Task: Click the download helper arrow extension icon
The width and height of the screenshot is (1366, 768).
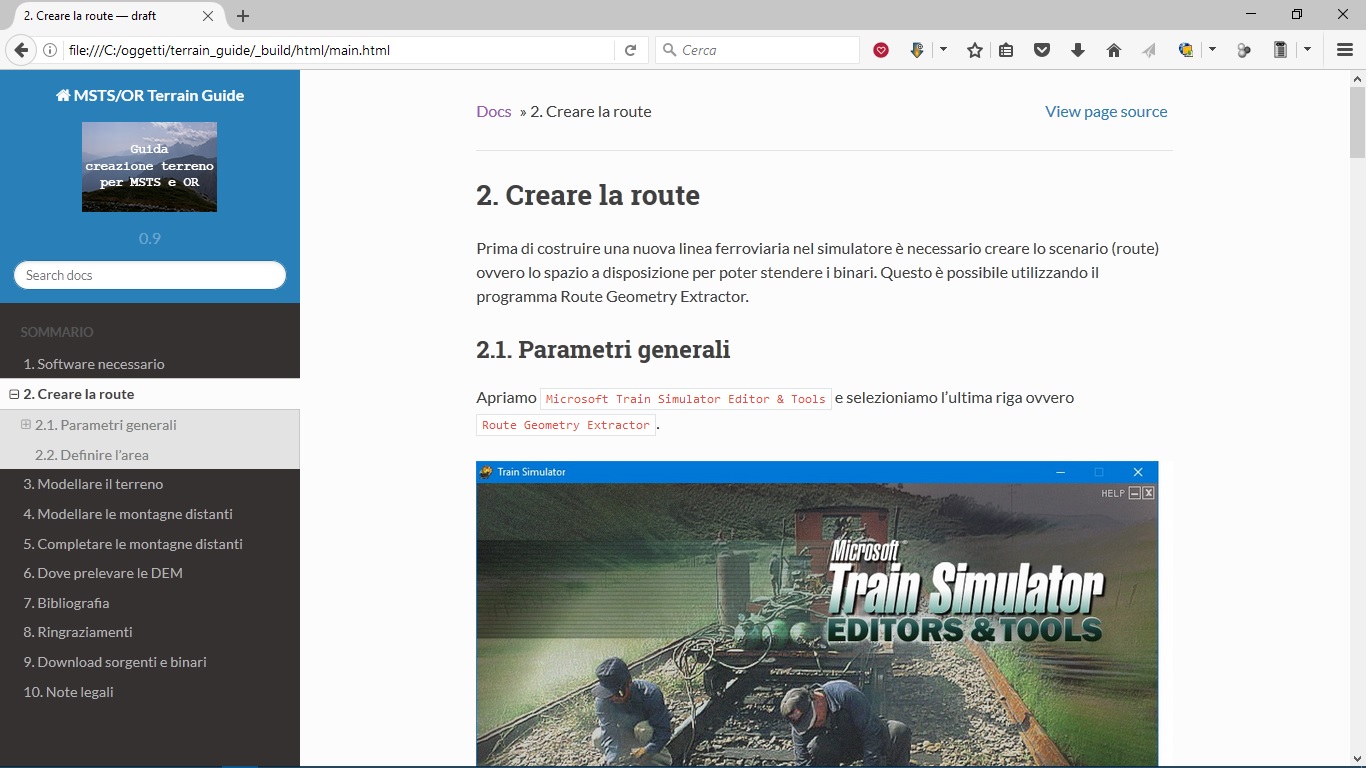Action: pos(917,50)
